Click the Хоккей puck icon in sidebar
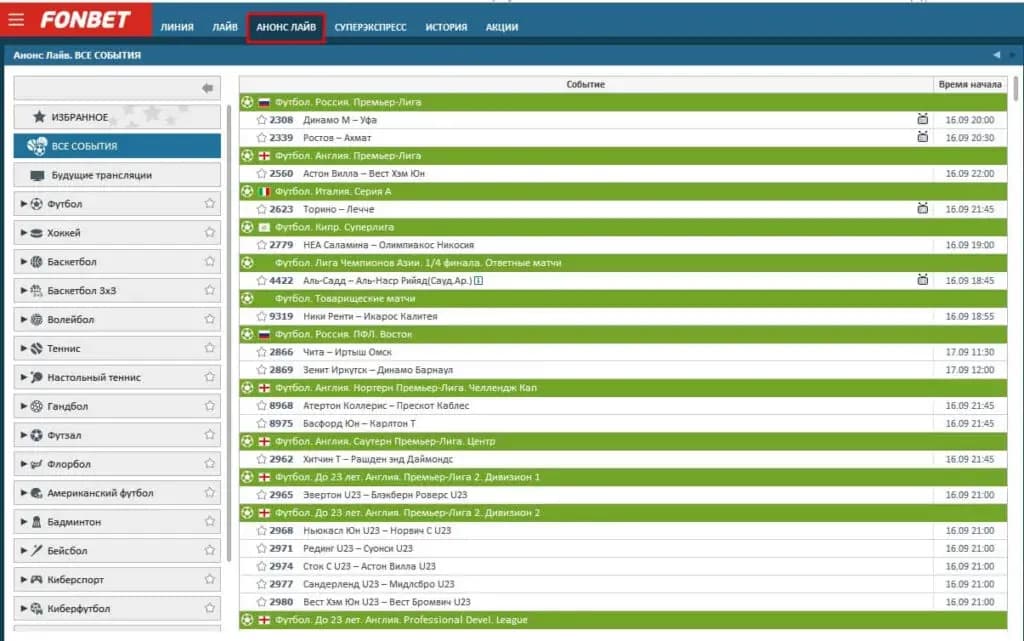 37,232
